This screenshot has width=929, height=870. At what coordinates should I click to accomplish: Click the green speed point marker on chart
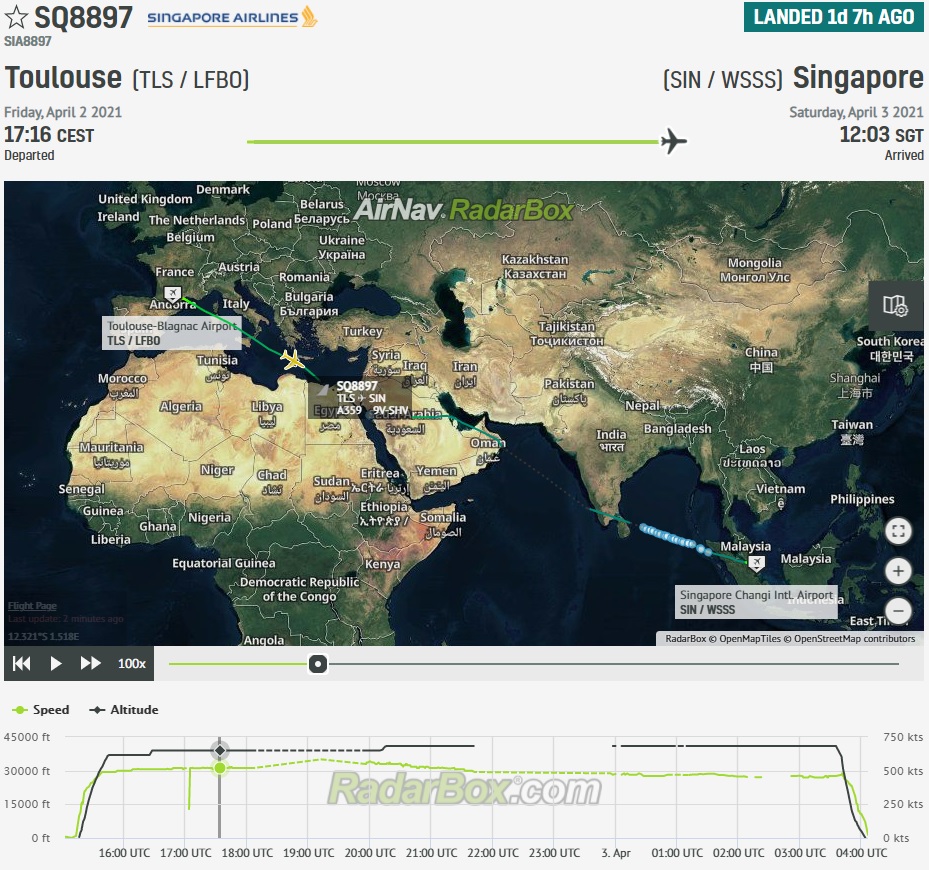pyautogui.click(x=220, y=768)
